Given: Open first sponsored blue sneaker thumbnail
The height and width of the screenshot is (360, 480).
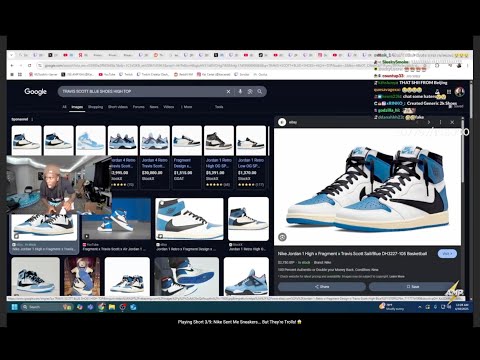Looking at the screenshot, I should [x=26, y=140].
